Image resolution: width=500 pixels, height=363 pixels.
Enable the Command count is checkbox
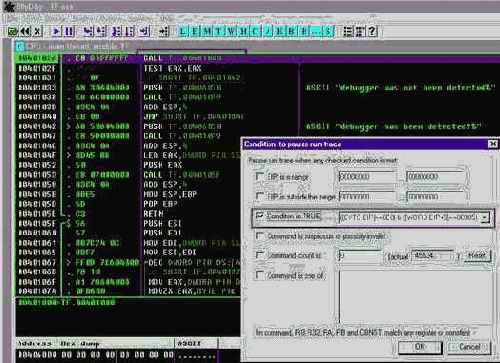tap(260, 255)
